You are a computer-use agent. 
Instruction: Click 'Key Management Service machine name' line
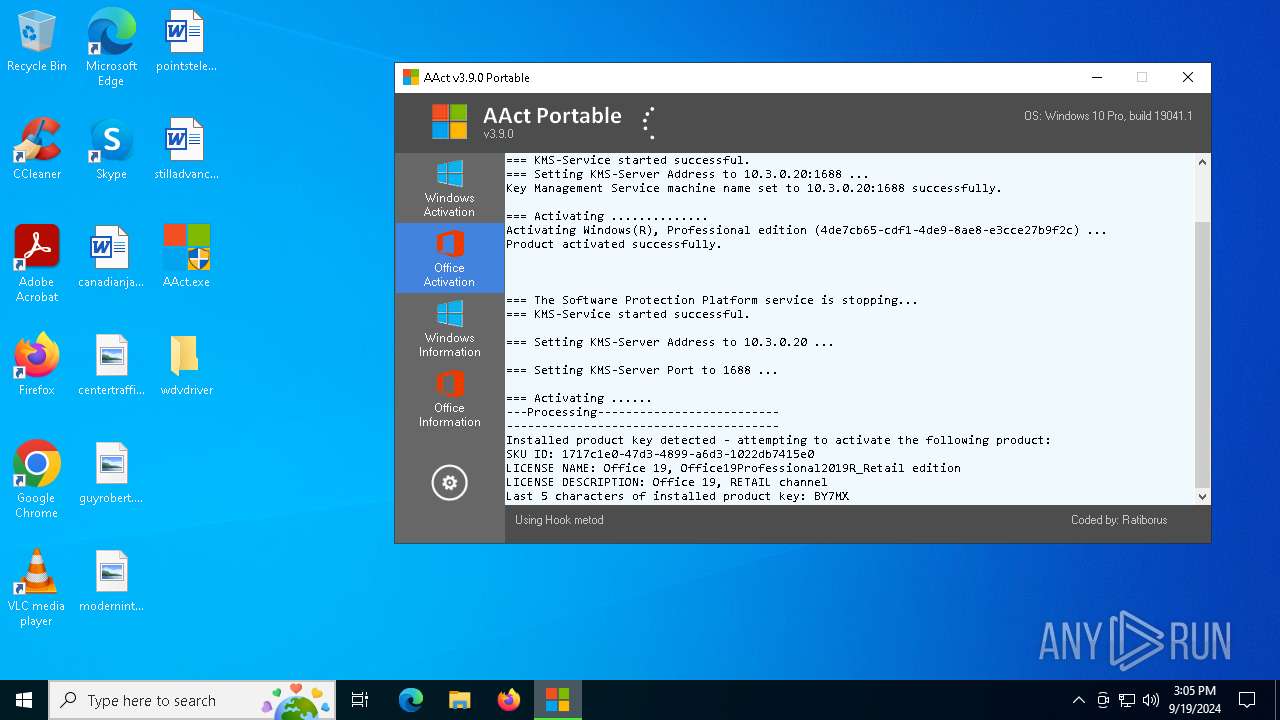(x=754, y=188)
